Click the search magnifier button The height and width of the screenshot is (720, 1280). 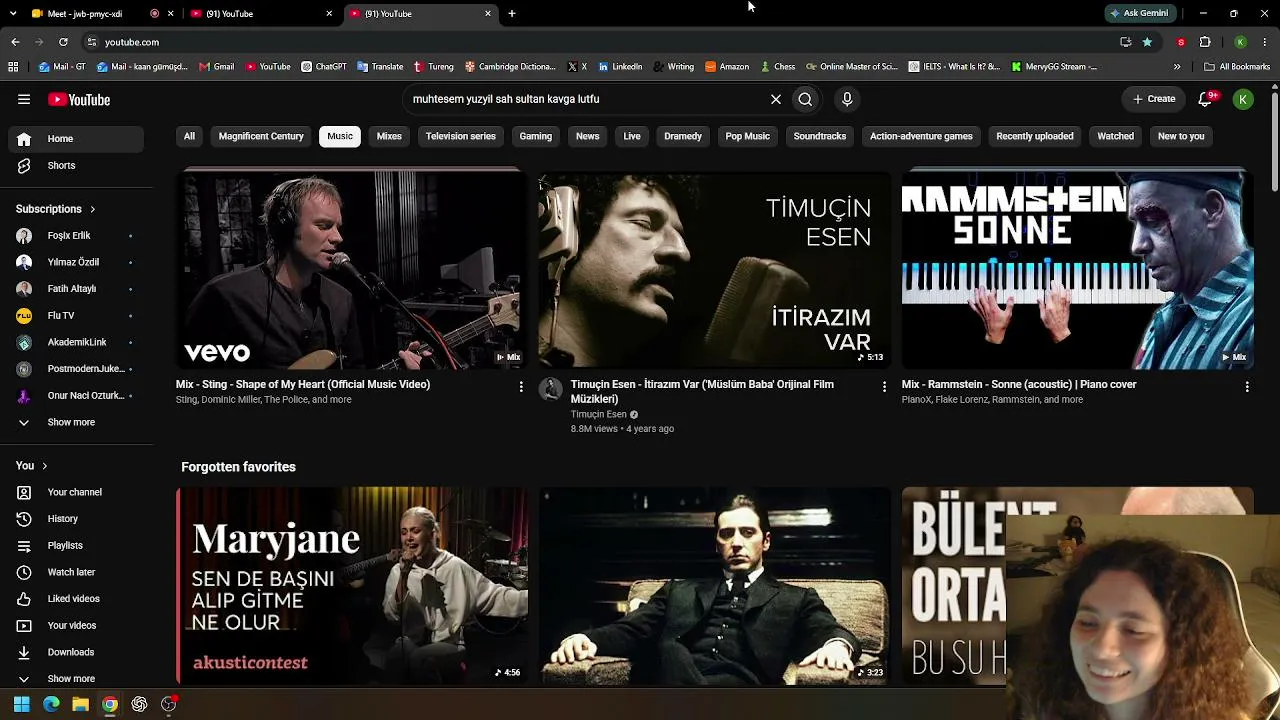(805, 99)
